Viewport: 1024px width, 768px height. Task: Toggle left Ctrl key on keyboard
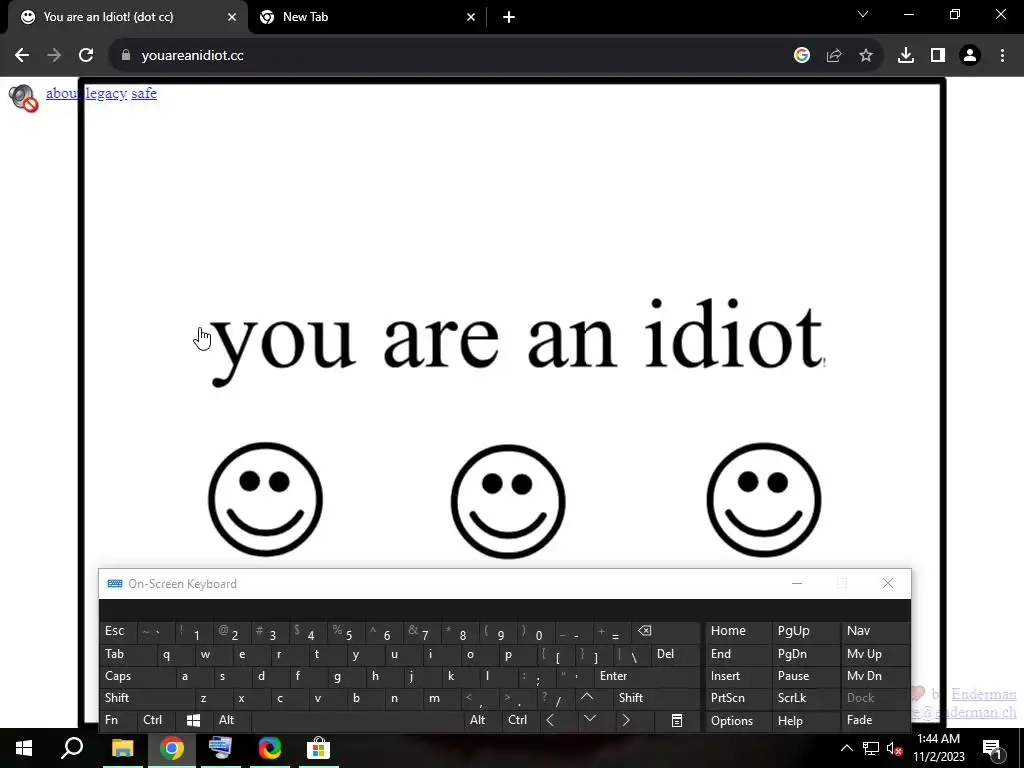pos(157,720)
